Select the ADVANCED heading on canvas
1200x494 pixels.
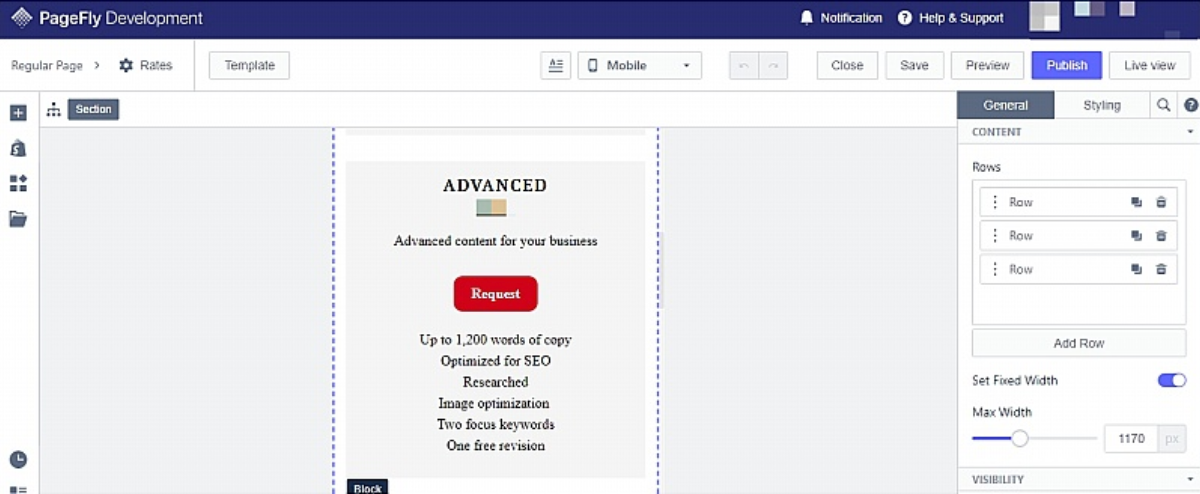pos(495,185)
